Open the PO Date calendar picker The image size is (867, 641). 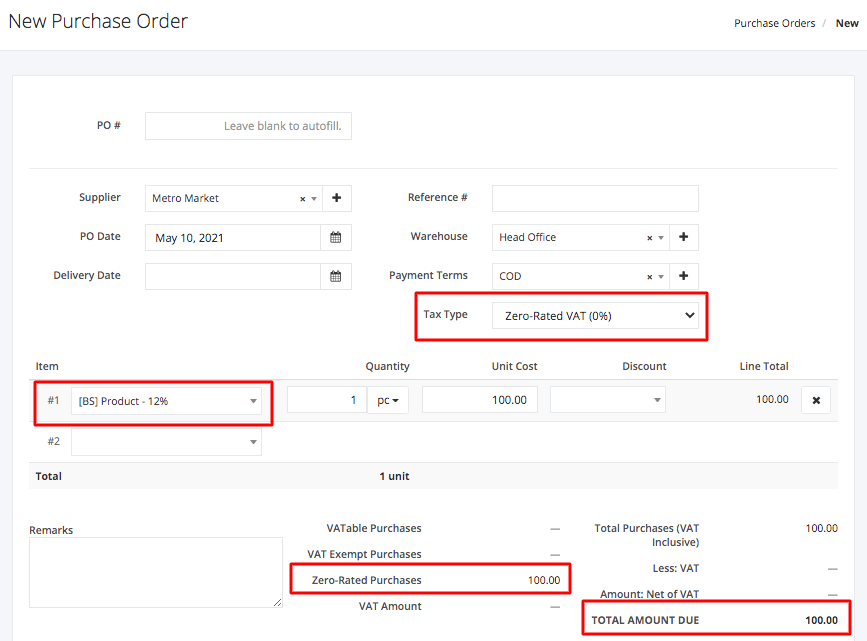point(335,237)
